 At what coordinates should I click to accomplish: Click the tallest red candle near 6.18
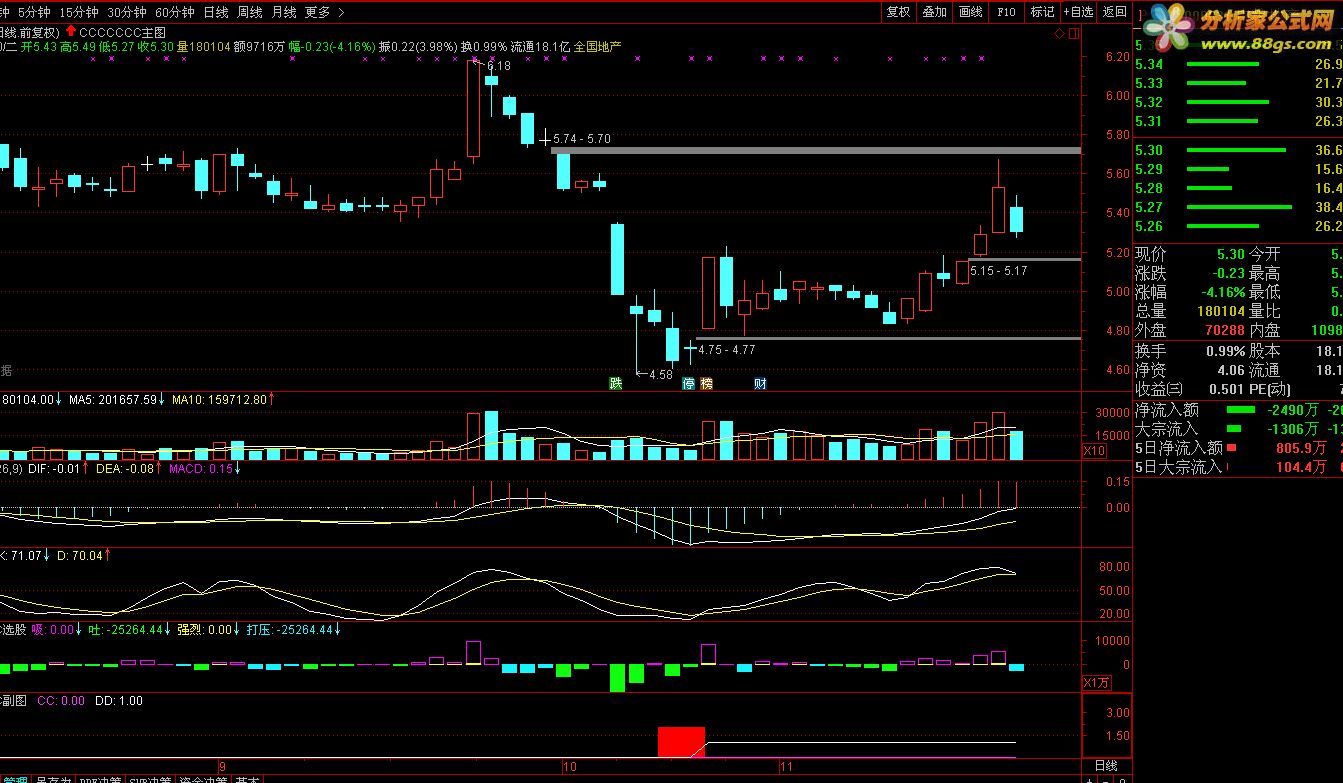[x=473, y=109]
